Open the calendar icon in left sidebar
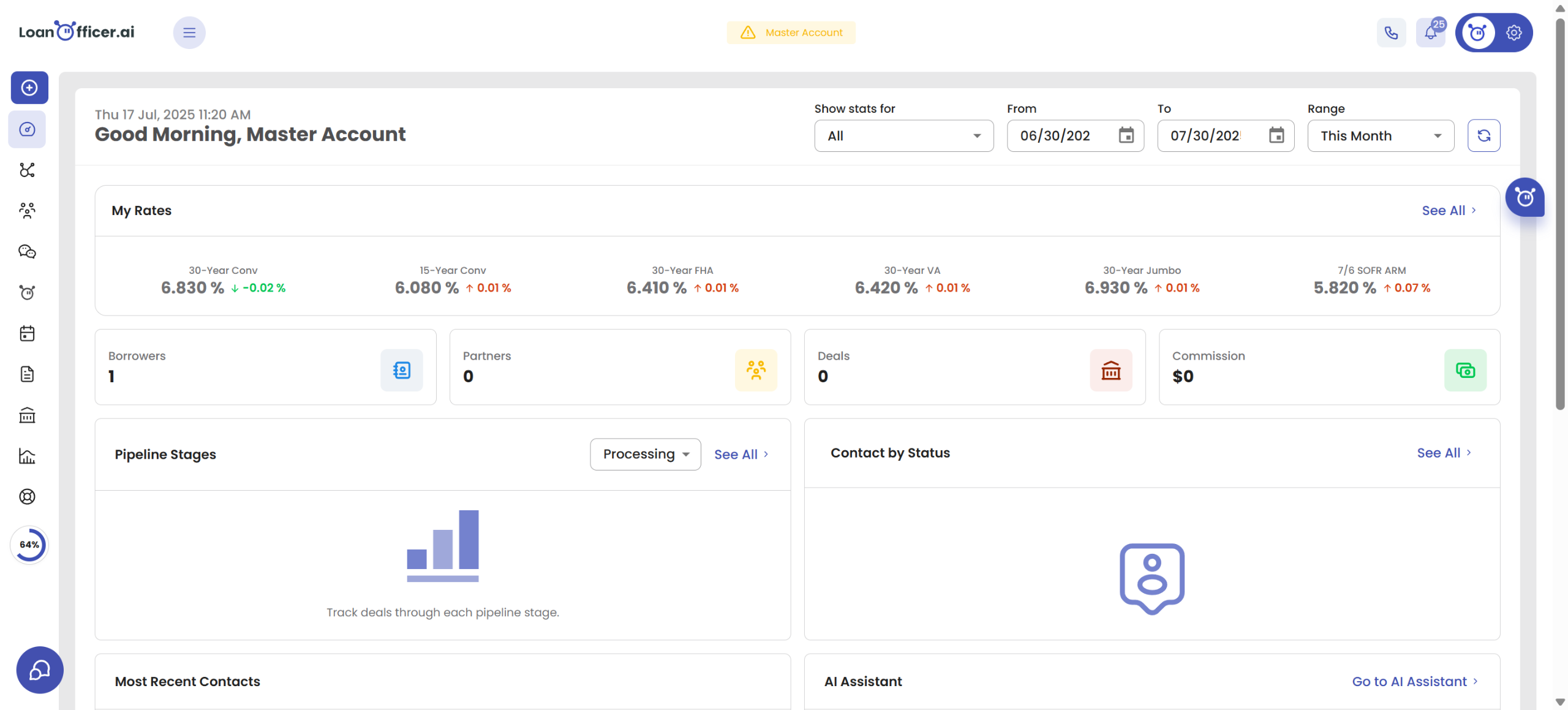This screenshot has height=710, width=1568. (x=27, y=333)
